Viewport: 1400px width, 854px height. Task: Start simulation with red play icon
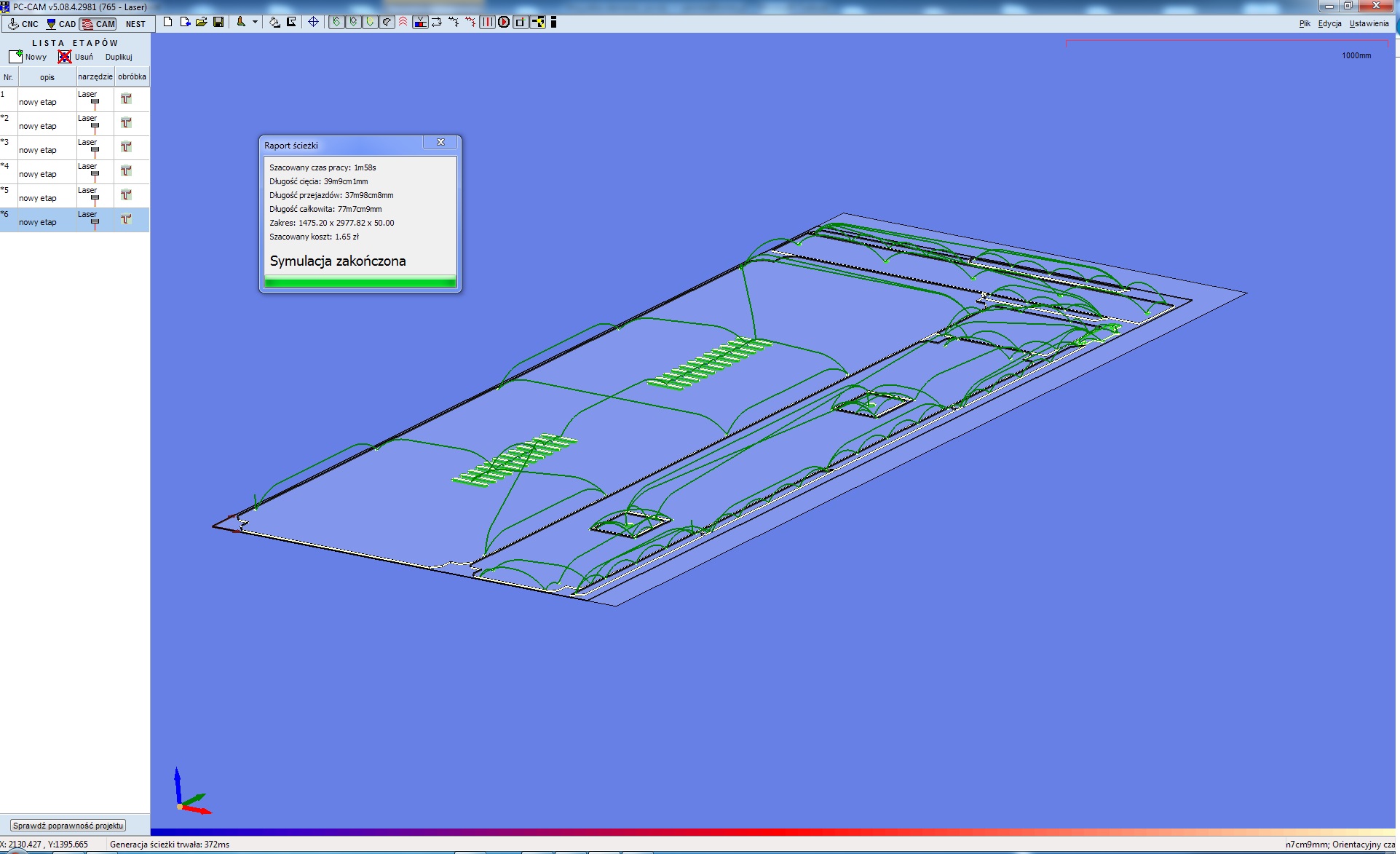coord(504,22)
